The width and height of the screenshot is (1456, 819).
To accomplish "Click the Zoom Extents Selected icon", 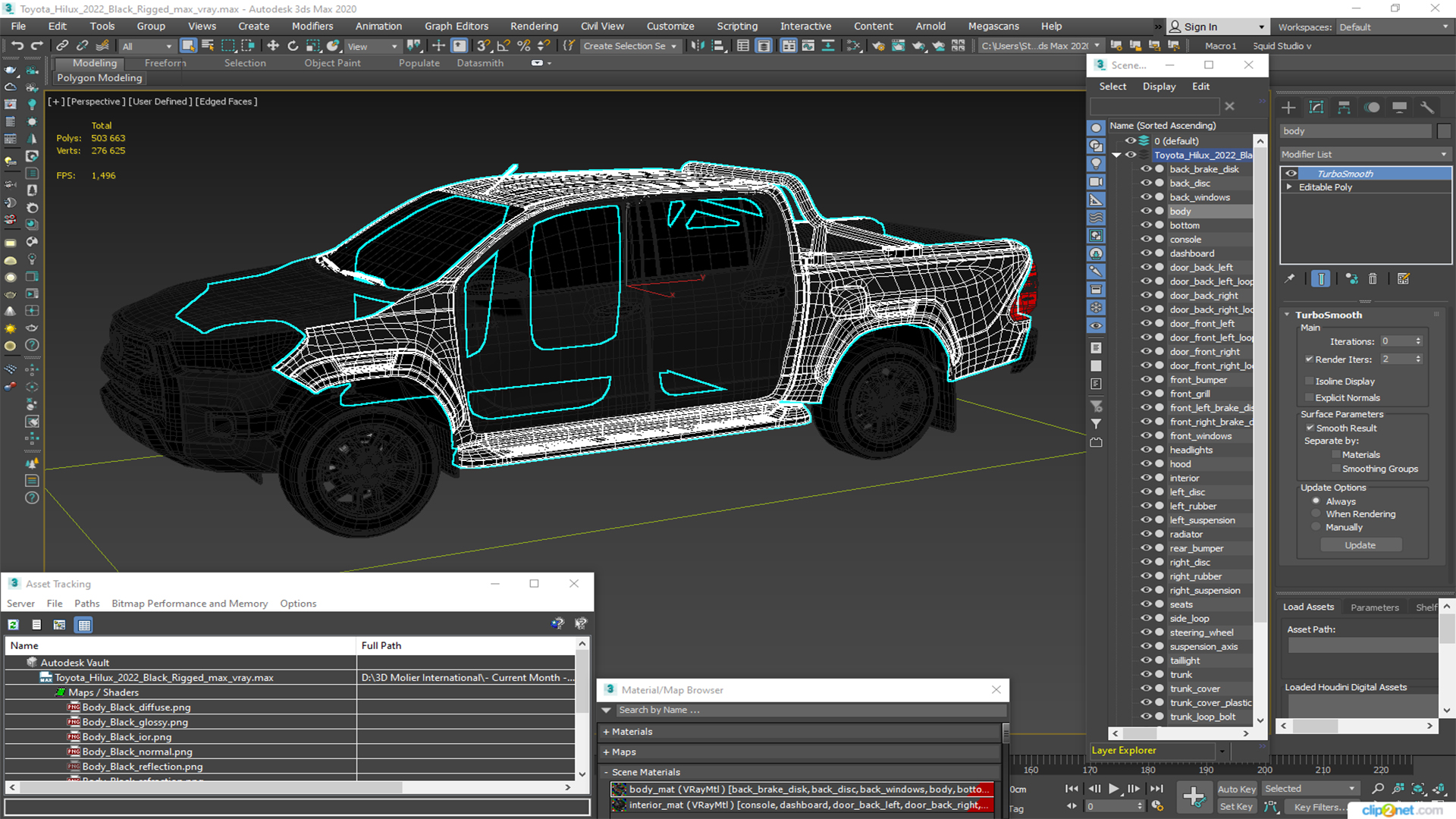I will pyautogui.click(x=1418, y=789).
